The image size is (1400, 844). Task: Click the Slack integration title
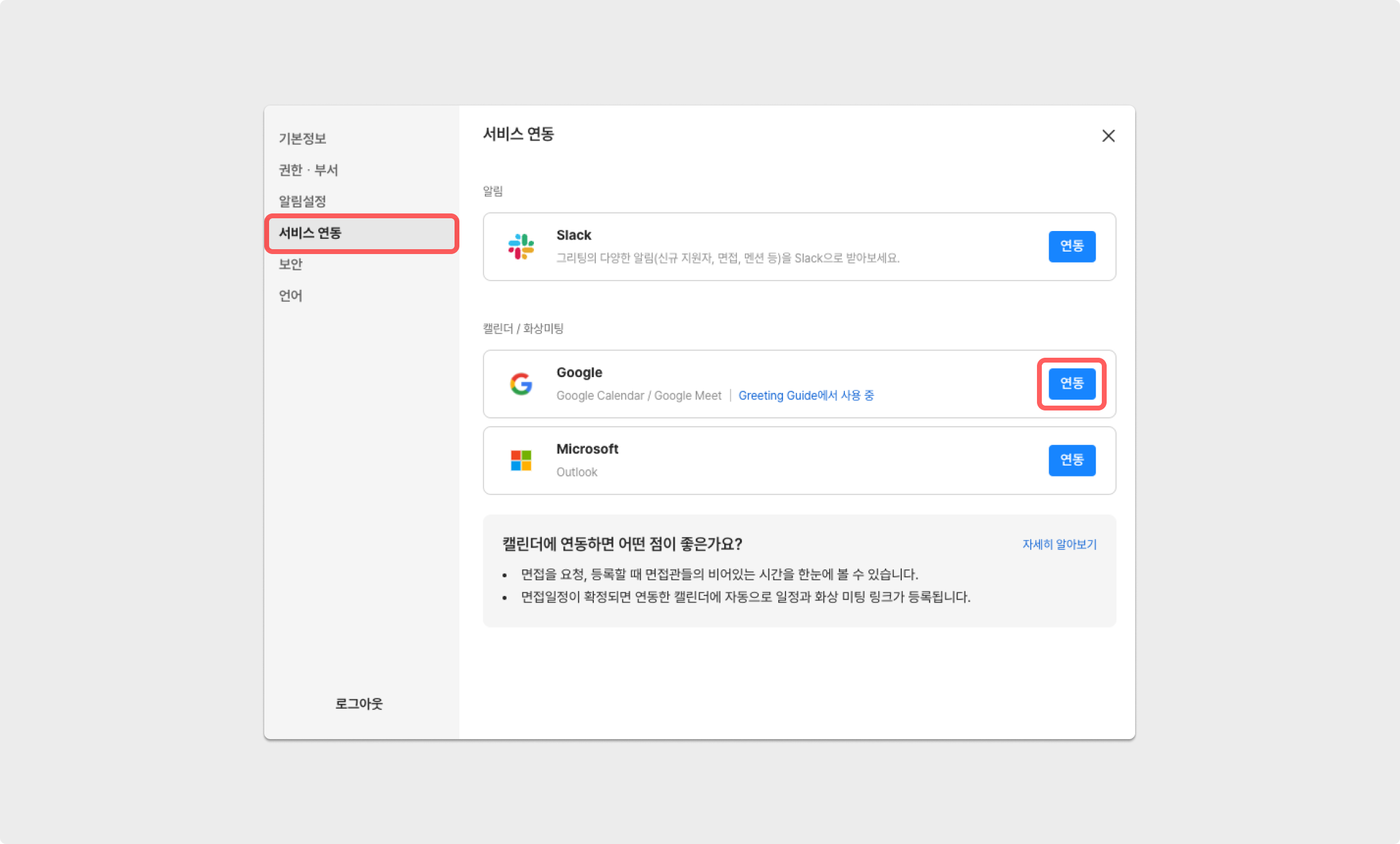point(573,235)
